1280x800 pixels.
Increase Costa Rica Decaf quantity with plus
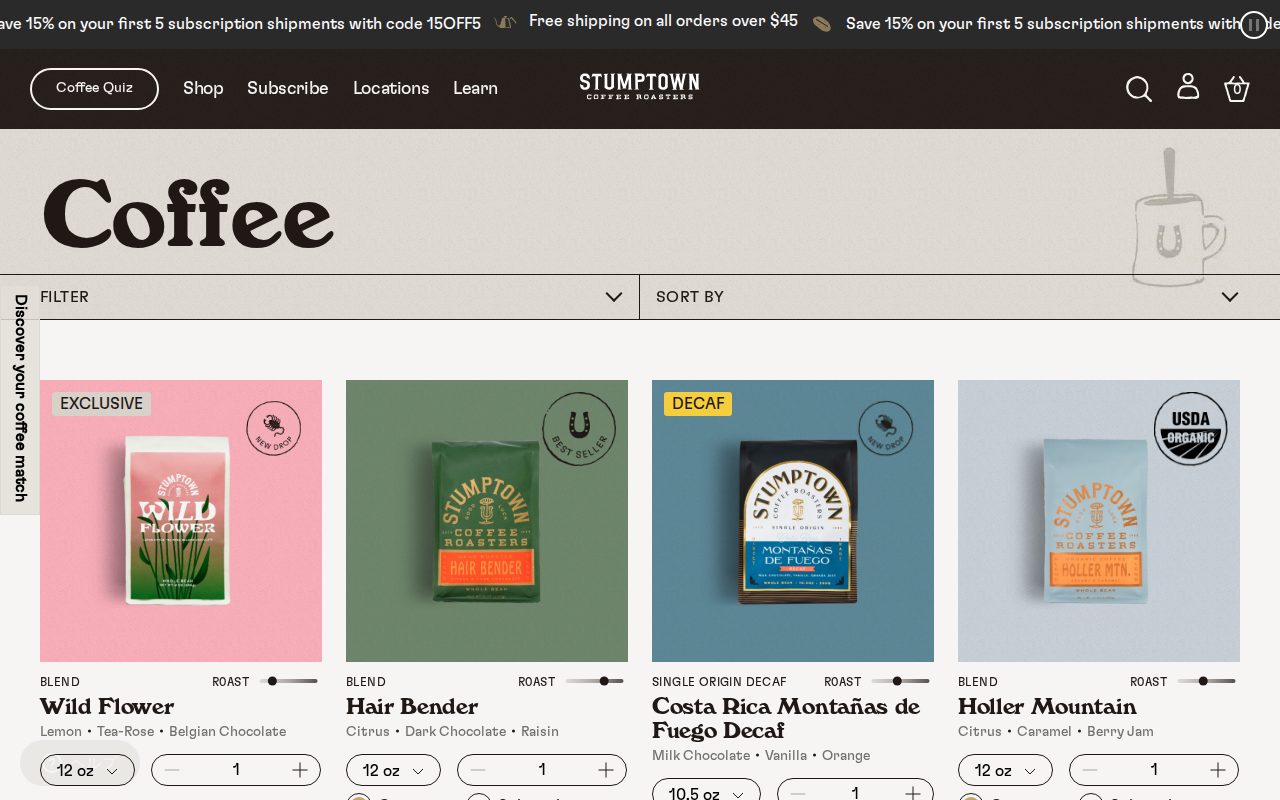[913, 793]
